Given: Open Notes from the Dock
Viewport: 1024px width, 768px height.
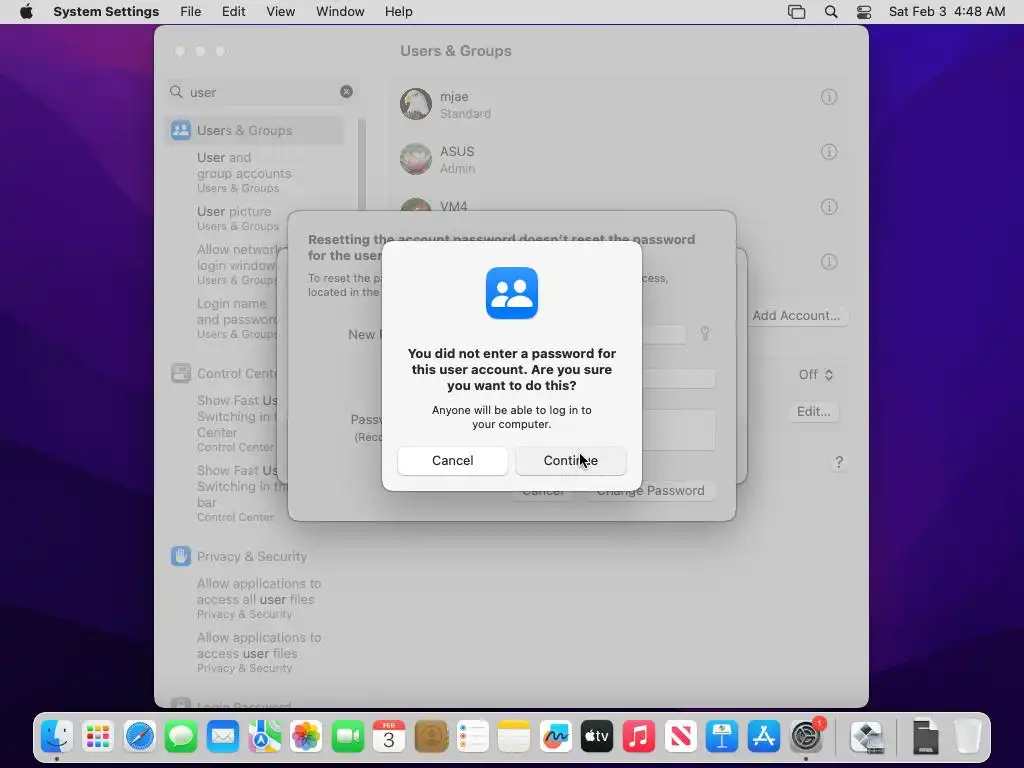Looking at the screenshot, I should [514, 737].
